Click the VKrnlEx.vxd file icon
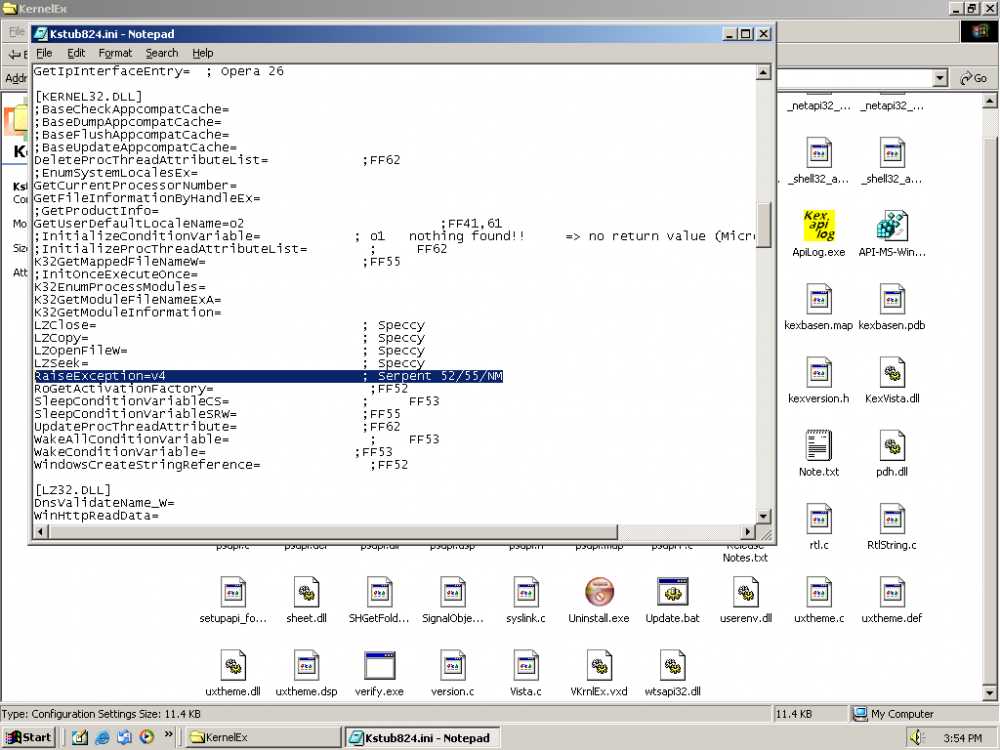The height and width of the screenshot is (750, 1000). coord(598,665)
